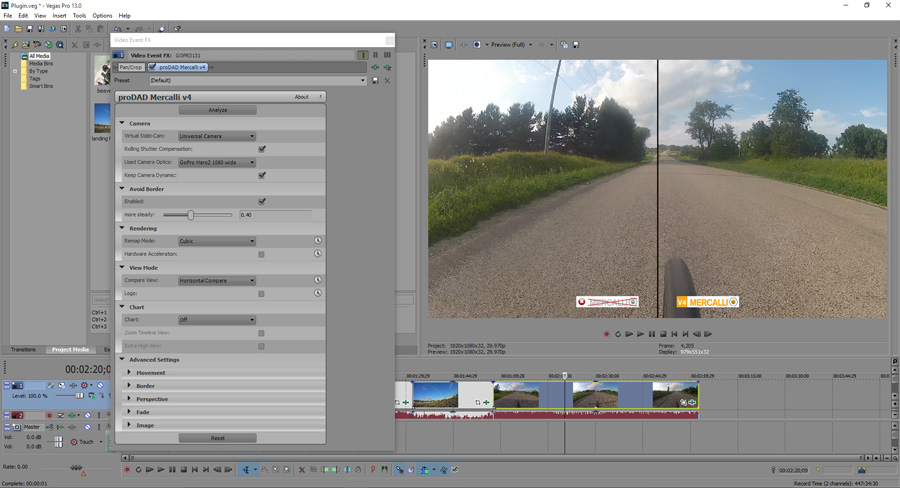Toggle the proDAD Mercalli v4 plug-in checkbox
This screenshot has width=900, height=488.
pyautogui.click(x=152, y=67)
